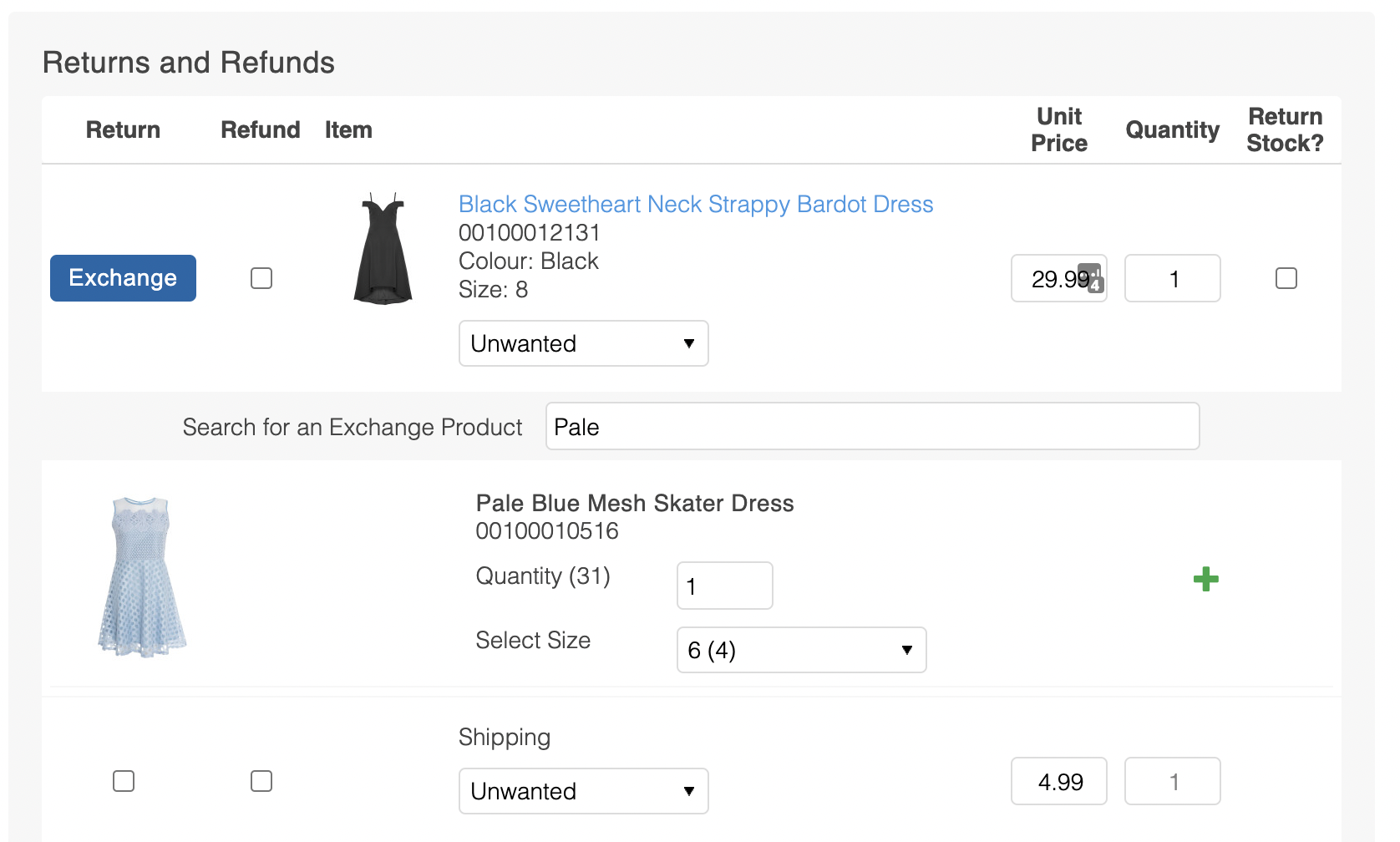Screen dimensions: 1400x842
Task: Open Black Sweetheart Neck Strappy Bardot Dress link
Action: (695, 204)
